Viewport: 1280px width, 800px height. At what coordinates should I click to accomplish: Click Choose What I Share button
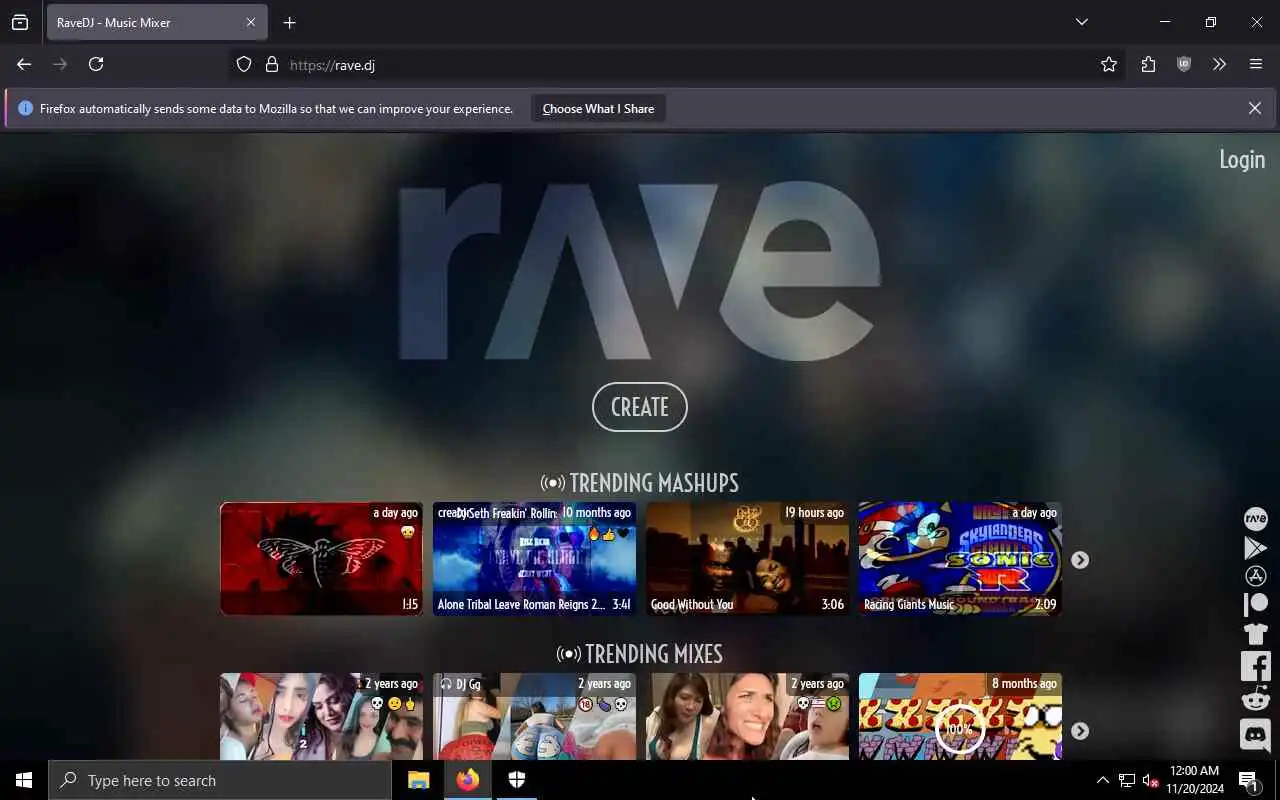598,108
